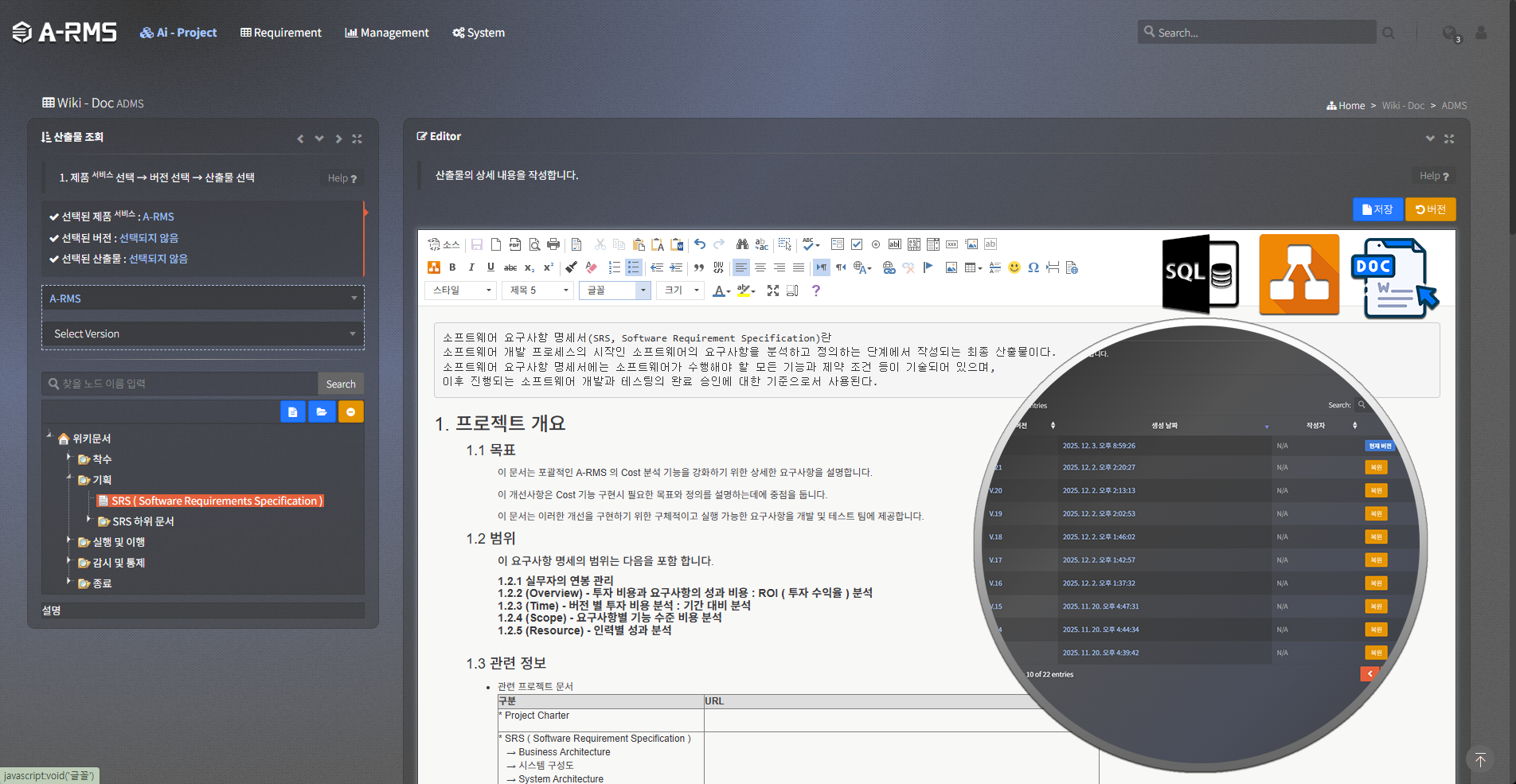Maximize the editor with the fullscreen icon
This screenshot has height=784, width=1516.
click(772, 291)
